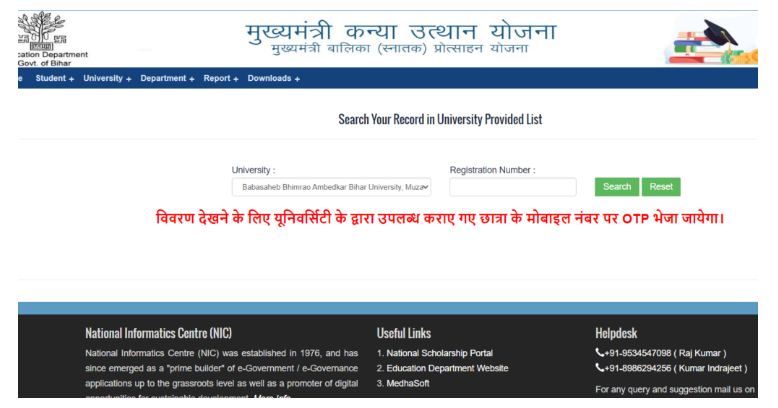Expand the University selection dropdown
This screenshot has width=778, height=408.
(331, 187)
